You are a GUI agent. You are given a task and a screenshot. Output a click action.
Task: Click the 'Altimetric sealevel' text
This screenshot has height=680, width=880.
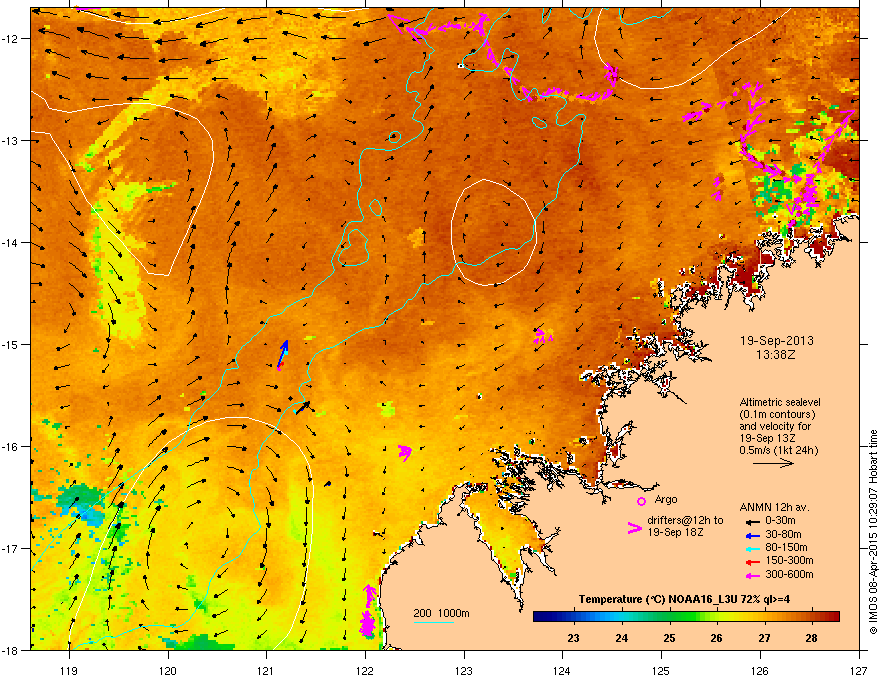tap(780, 402)
